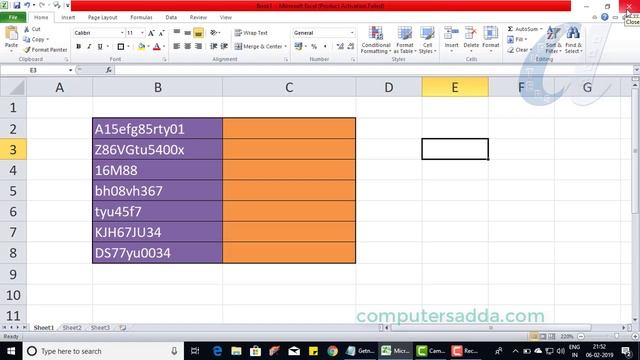Image resolution: width=640 pixels, height=360 pixels.
Task: Open the File tab
Action: [x=13, y=17]
